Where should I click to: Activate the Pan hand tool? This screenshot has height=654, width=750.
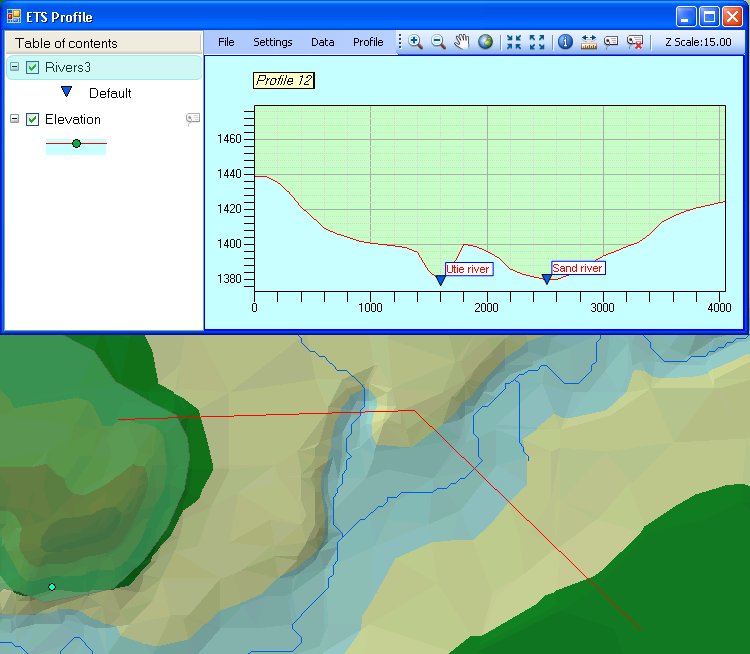click(x=462, y=42)
